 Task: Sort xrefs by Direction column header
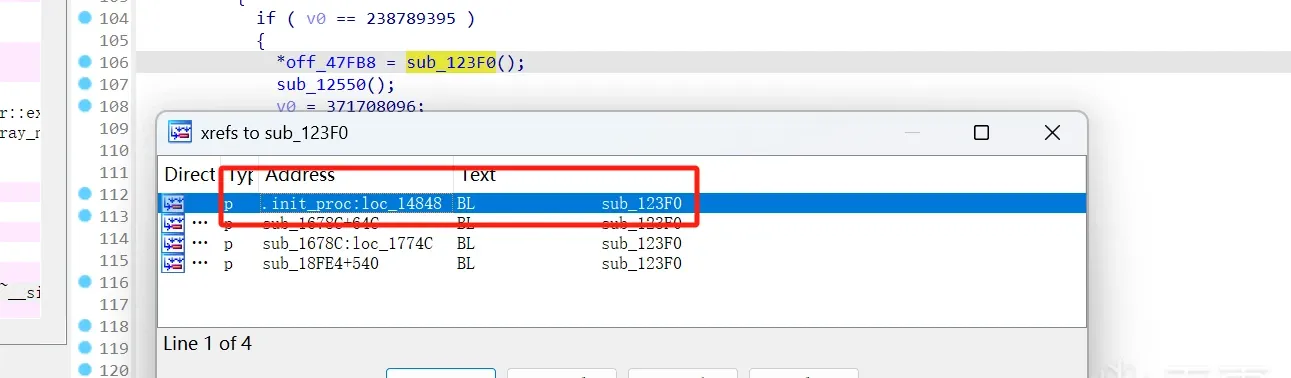point(189,175)
